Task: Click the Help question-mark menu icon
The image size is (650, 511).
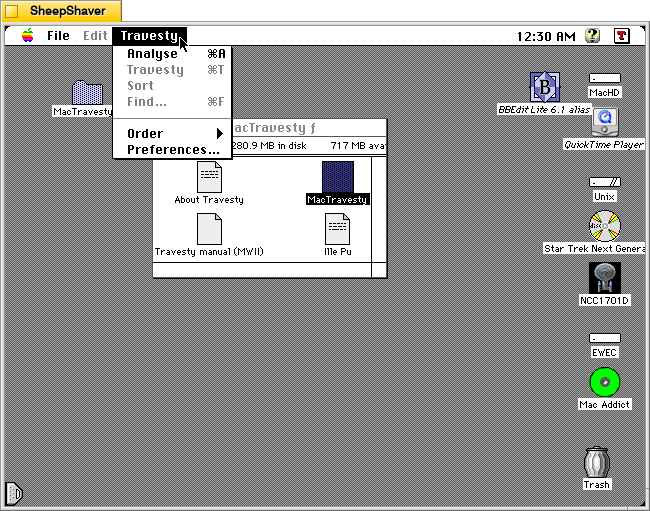Action: coord(593,36)
